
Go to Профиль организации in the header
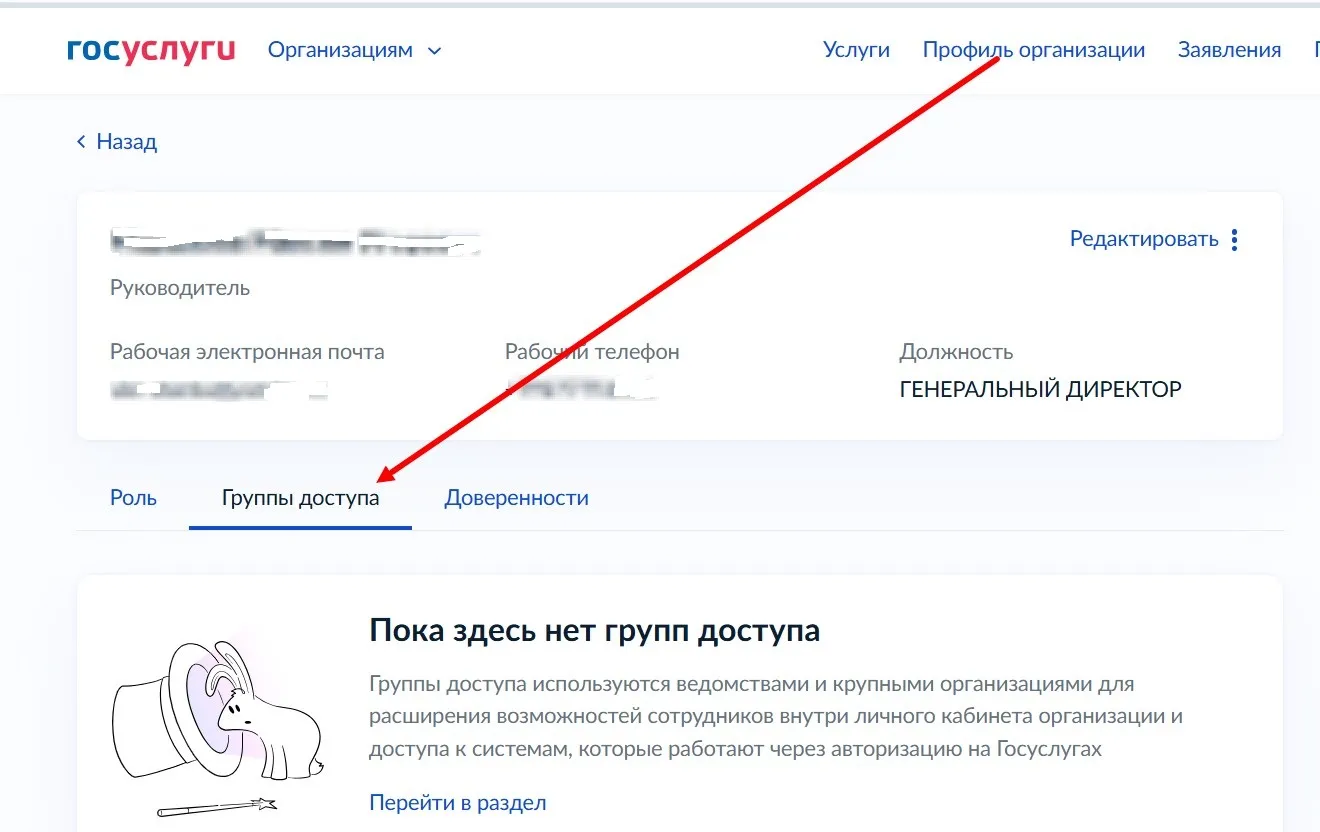point(1033,50)
